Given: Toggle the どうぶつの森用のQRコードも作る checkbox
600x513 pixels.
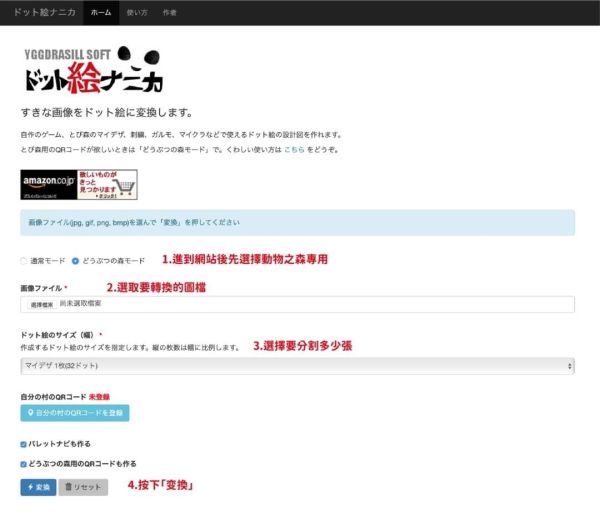Looking at the screenshot, I should [x=23, y=464].
